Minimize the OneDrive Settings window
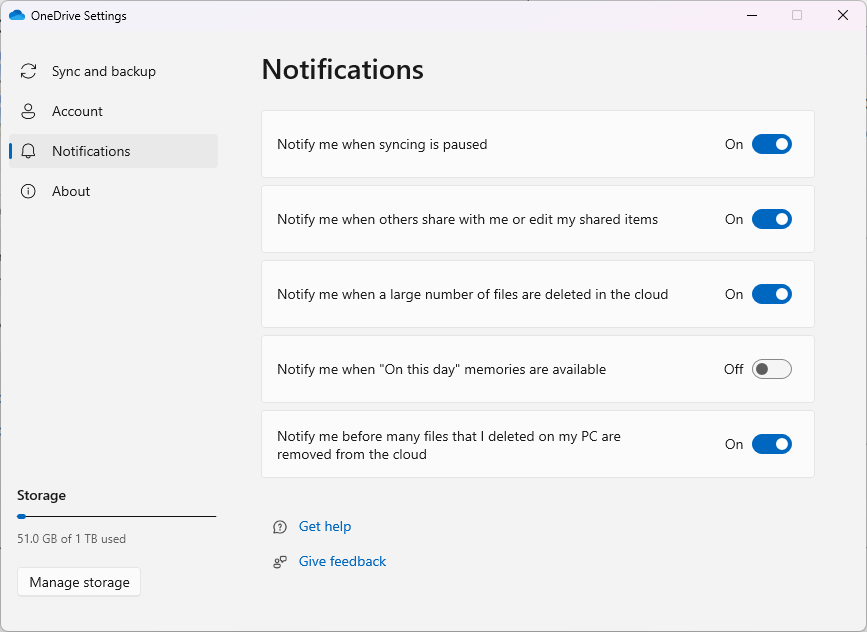This screenshot has width=867, height=632. [752, 15]
